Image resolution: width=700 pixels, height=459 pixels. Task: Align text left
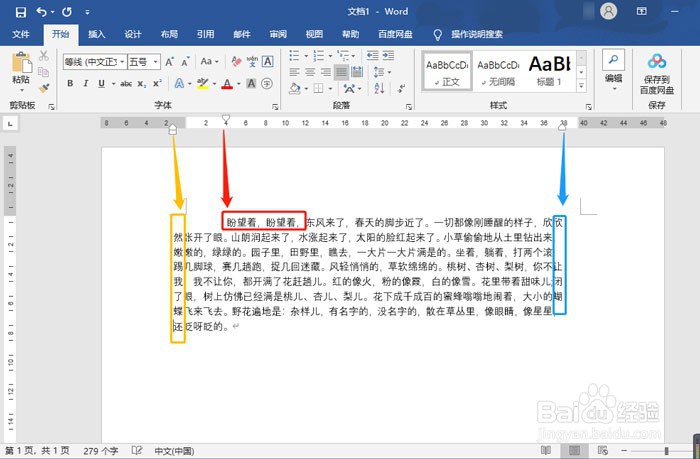(294, 72)
